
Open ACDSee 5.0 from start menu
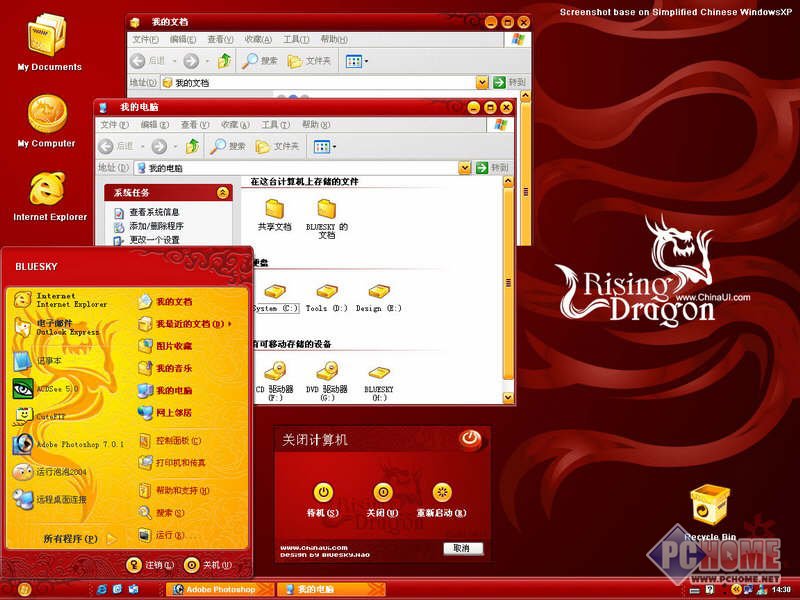click(x=46, y=389)
